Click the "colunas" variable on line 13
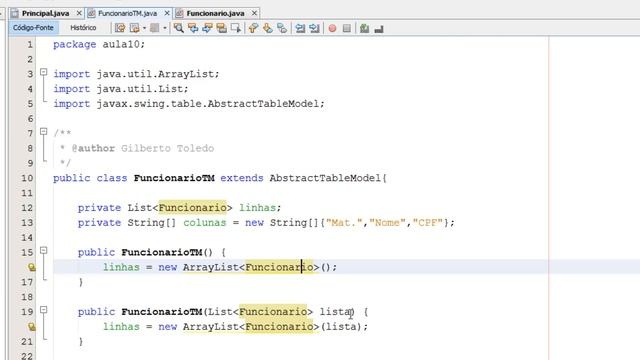 pos(204,222)
